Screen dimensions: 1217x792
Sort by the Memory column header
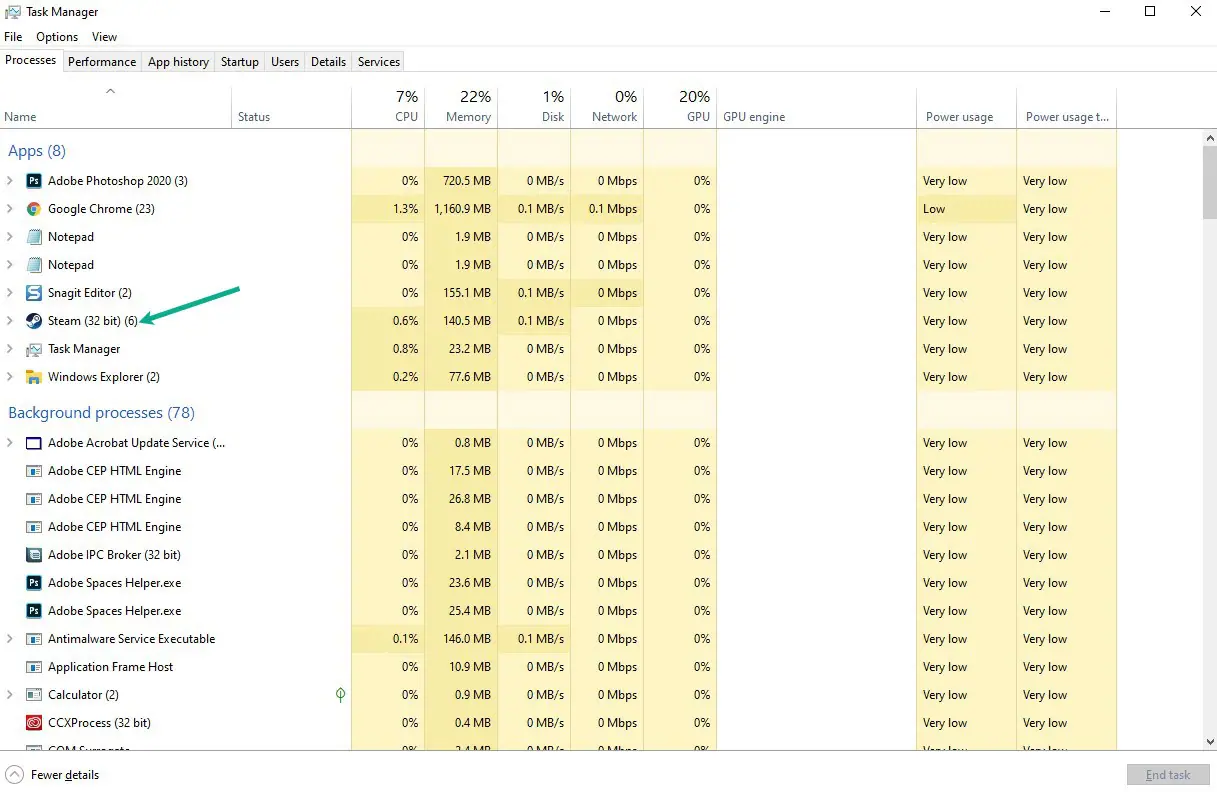[x=461, y=108]
